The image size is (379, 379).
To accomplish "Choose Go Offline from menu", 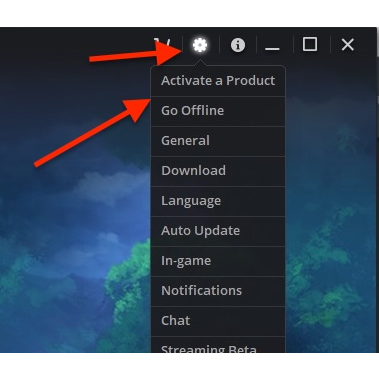I will (218, 111).
